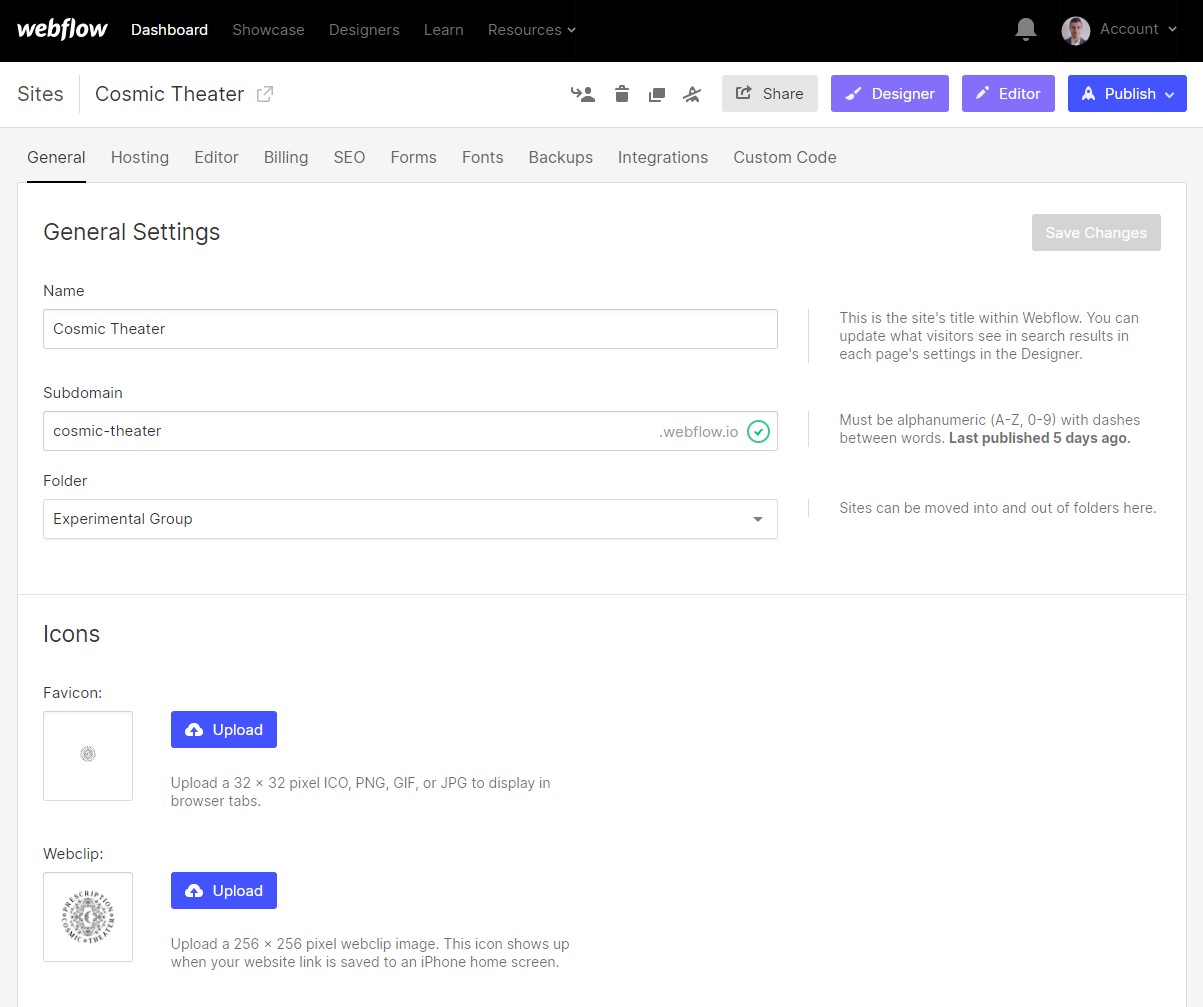Open the Showcase page

pyautogui.click(x=268, y=30)
